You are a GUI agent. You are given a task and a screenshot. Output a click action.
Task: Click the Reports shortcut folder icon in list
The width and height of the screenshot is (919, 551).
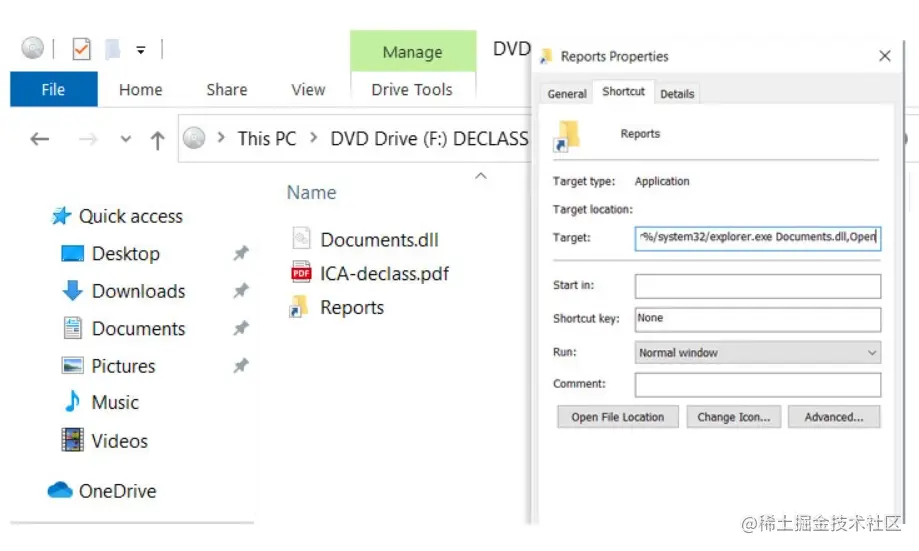[299, 307]
